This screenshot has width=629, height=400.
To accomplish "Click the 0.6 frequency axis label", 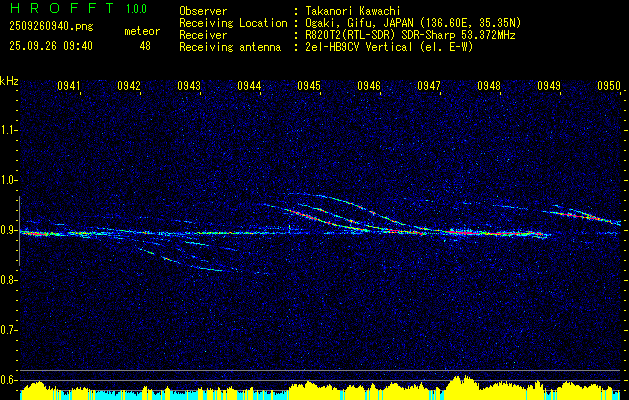I will pos(8,380).
